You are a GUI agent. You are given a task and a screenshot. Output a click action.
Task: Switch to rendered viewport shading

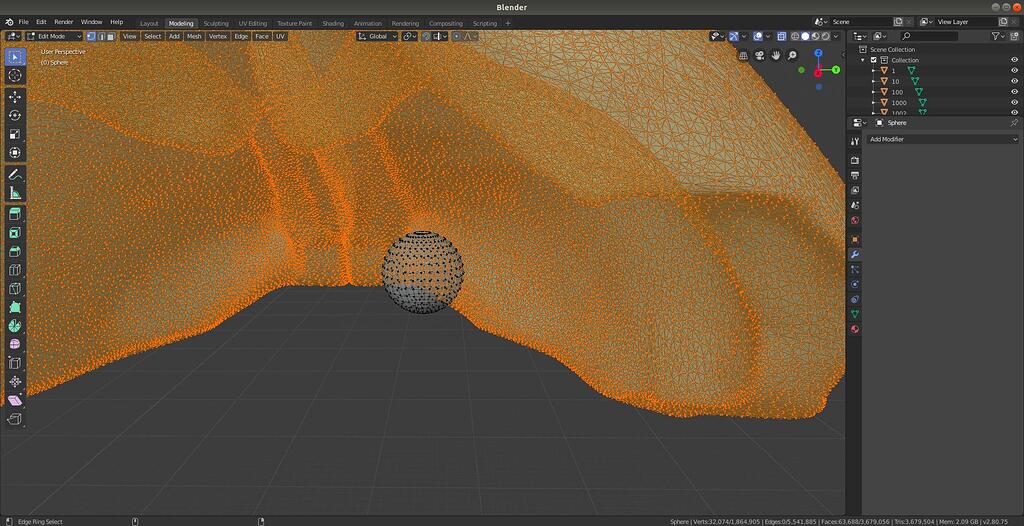coord(825,37)
